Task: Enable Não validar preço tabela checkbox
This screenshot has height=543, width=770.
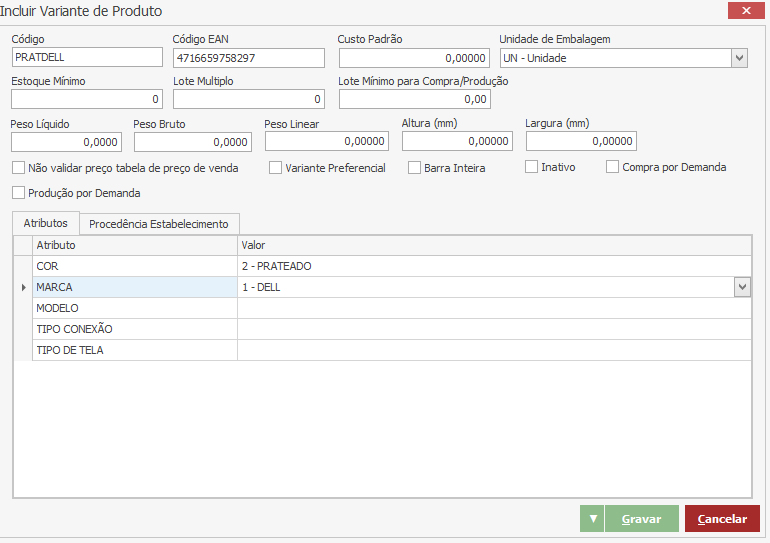Action: [19, 168]
